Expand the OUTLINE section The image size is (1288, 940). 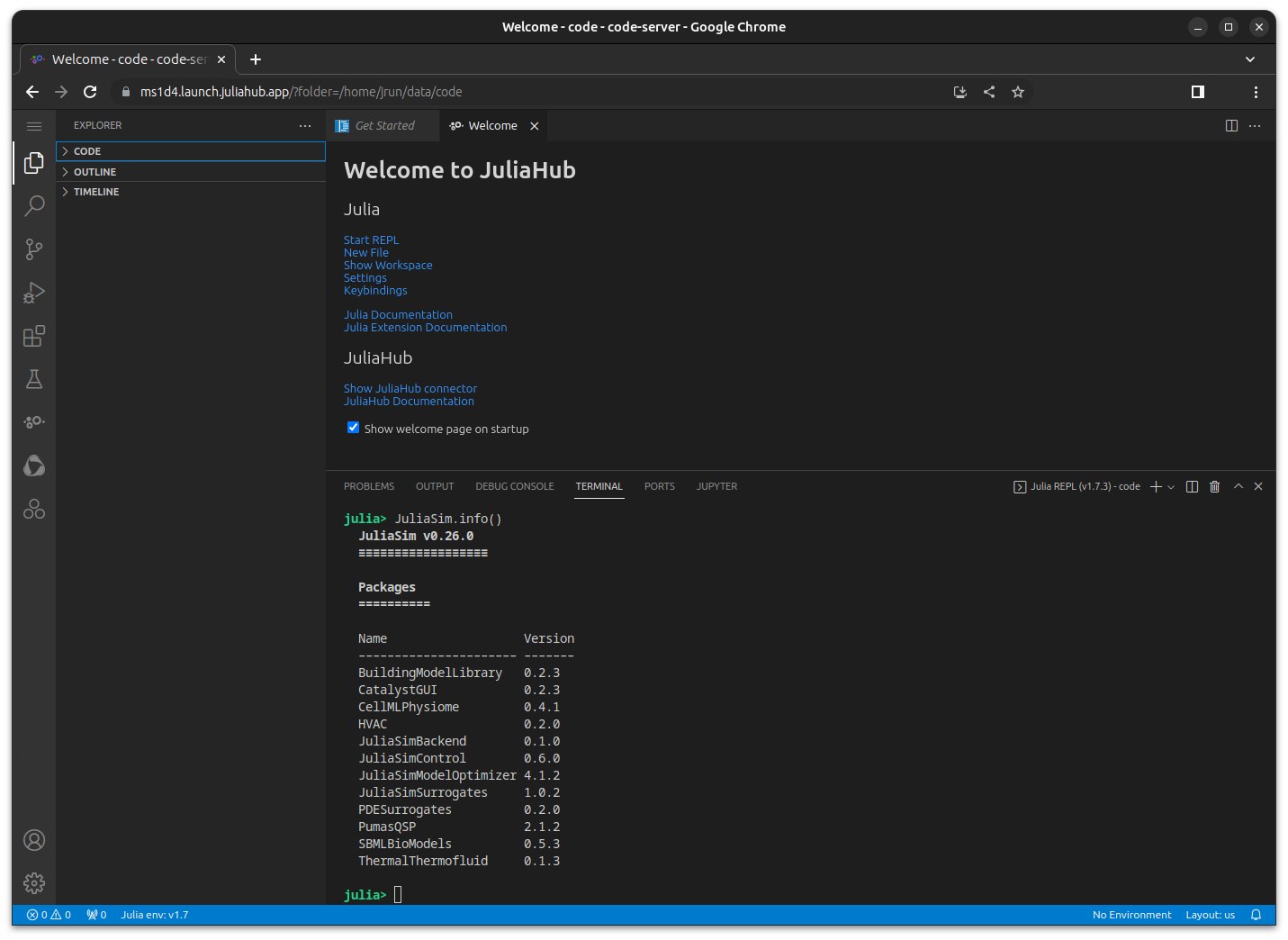pyautogui.click(x=191, y=172)
